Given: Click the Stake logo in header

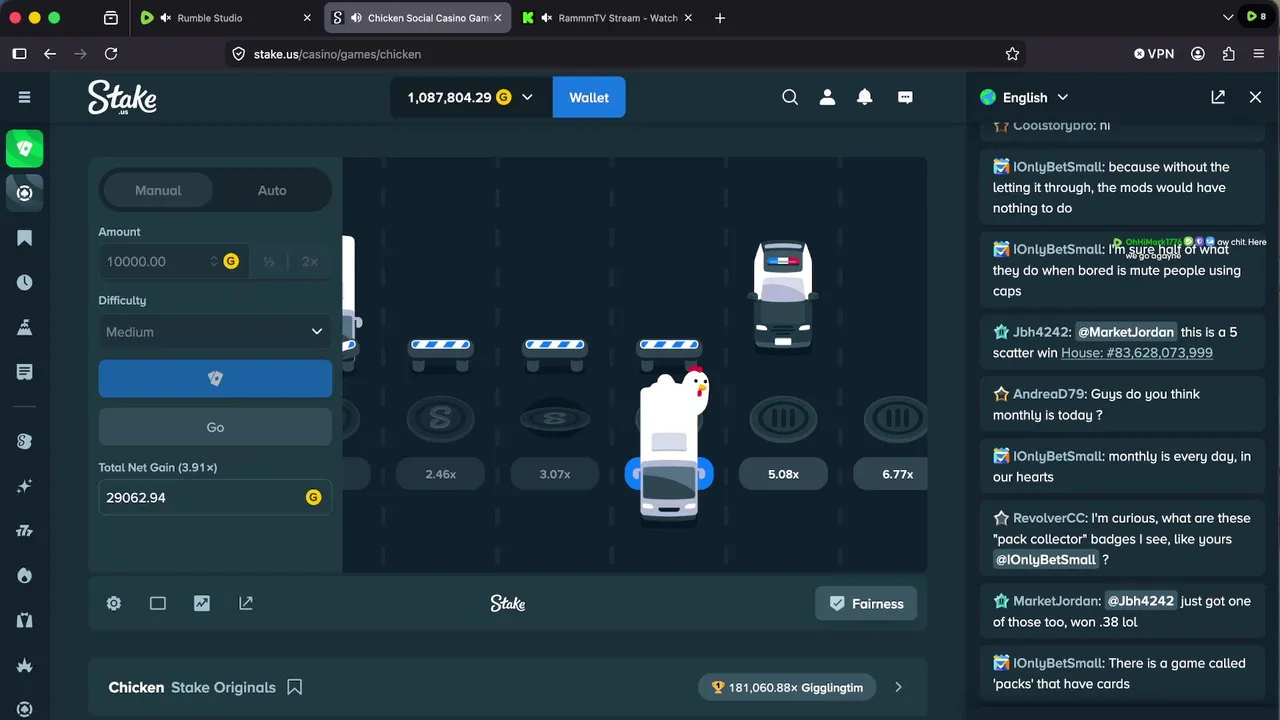Looking at the screenshot, I should click(122, 97).
